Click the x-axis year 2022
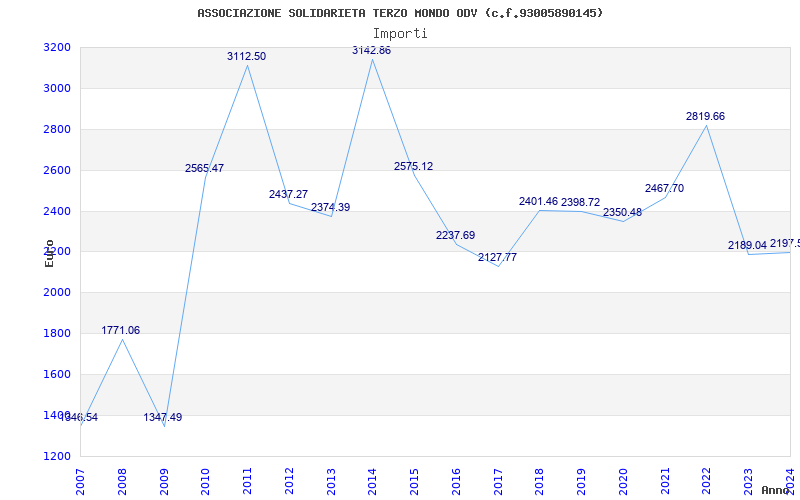Screen dimensions: 800x500 707,482
